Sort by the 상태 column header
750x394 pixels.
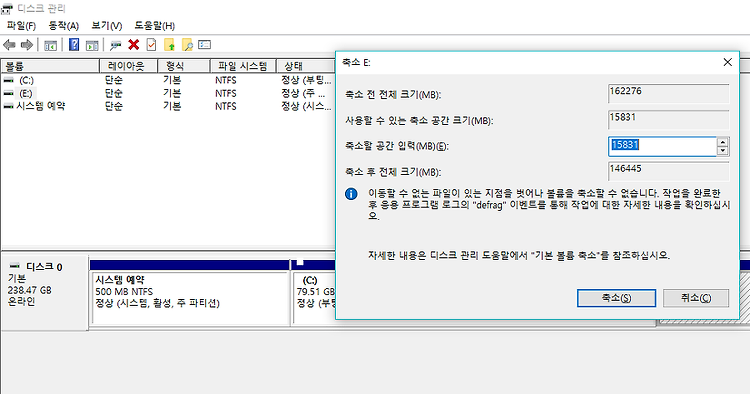tap(306, 66)
